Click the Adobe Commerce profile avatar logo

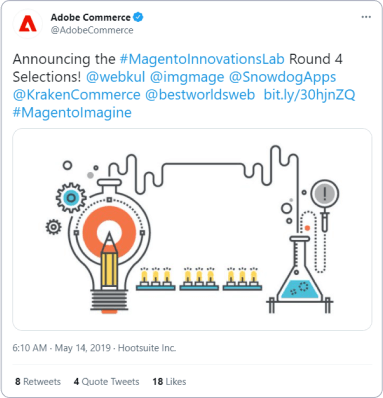click(x=28, y=24)
